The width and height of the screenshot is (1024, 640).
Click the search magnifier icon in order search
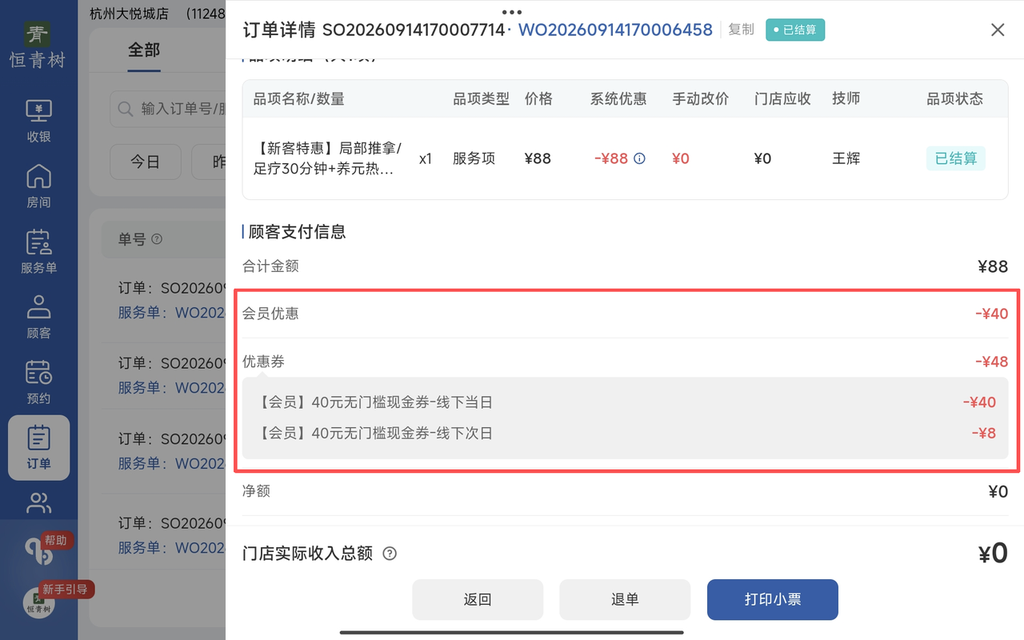[x=125, y=108]
